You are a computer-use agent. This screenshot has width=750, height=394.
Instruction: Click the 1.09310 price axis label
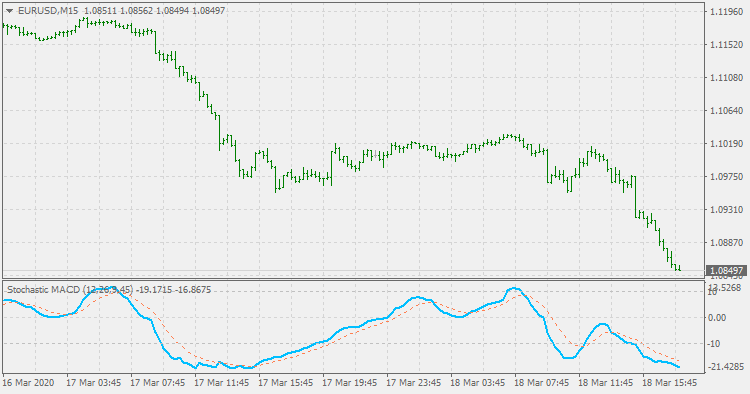point(726,209)
